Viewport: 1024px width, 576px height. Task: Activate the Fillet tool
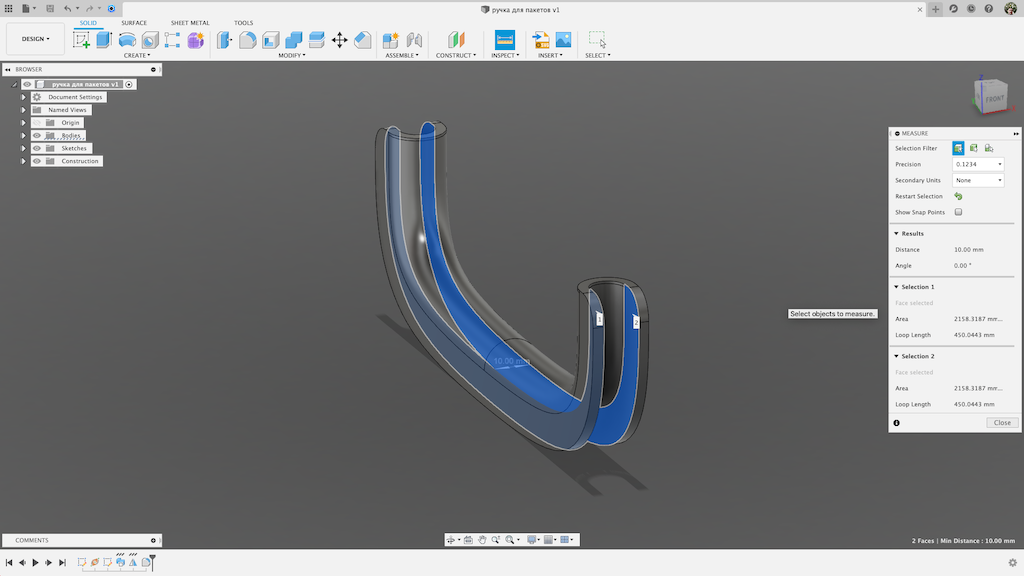[248, 40]
